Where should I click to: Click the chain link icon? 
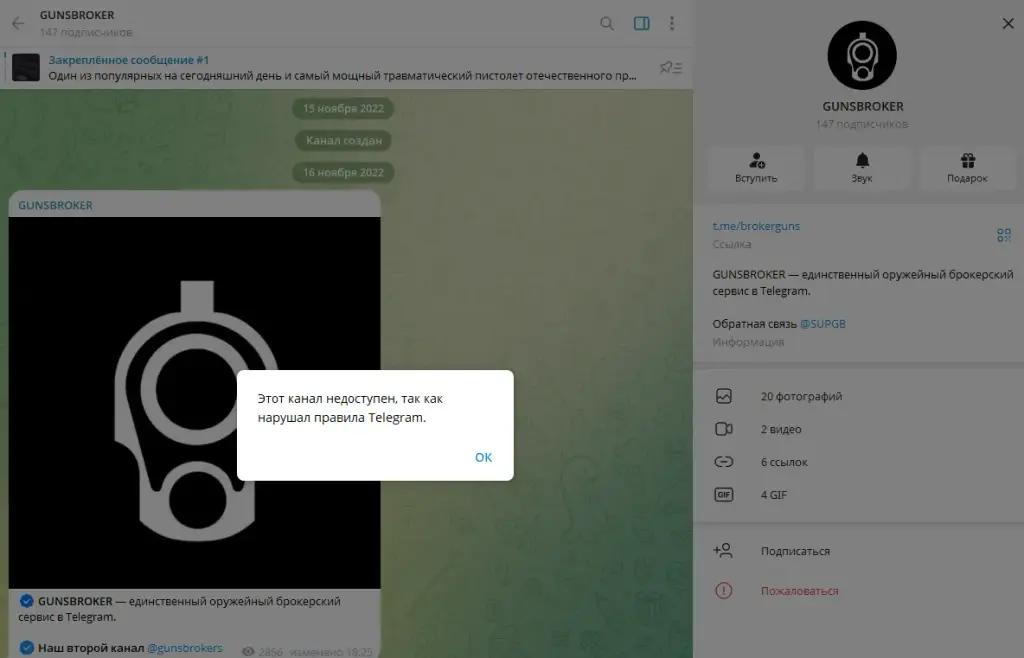(724, 462)
